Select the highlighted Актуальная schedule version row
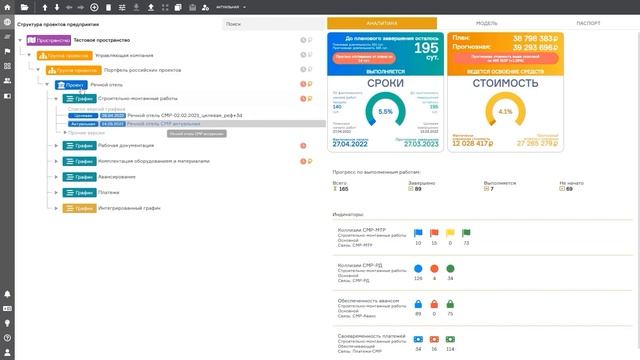 point(196,124)
